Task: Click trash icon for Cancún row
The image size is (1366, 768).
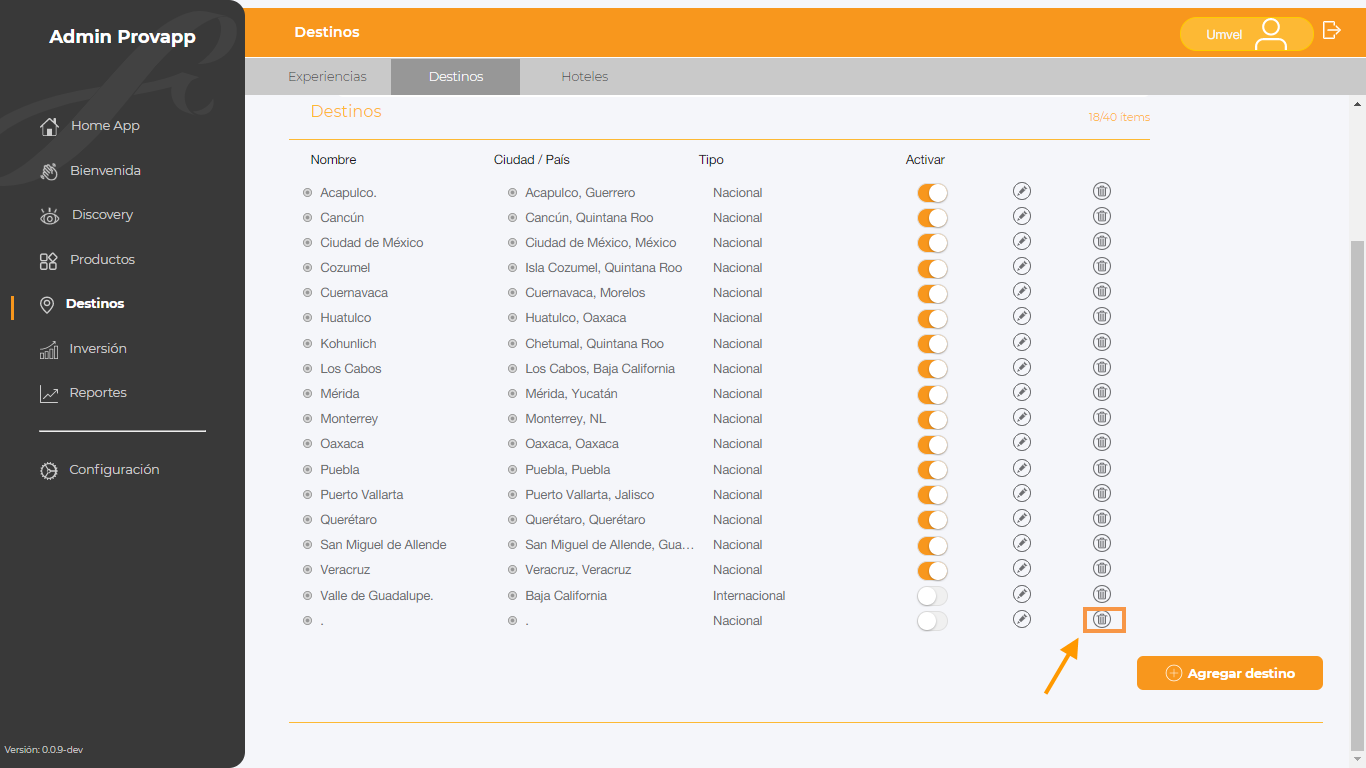Action: click(x=1101, y=216)
